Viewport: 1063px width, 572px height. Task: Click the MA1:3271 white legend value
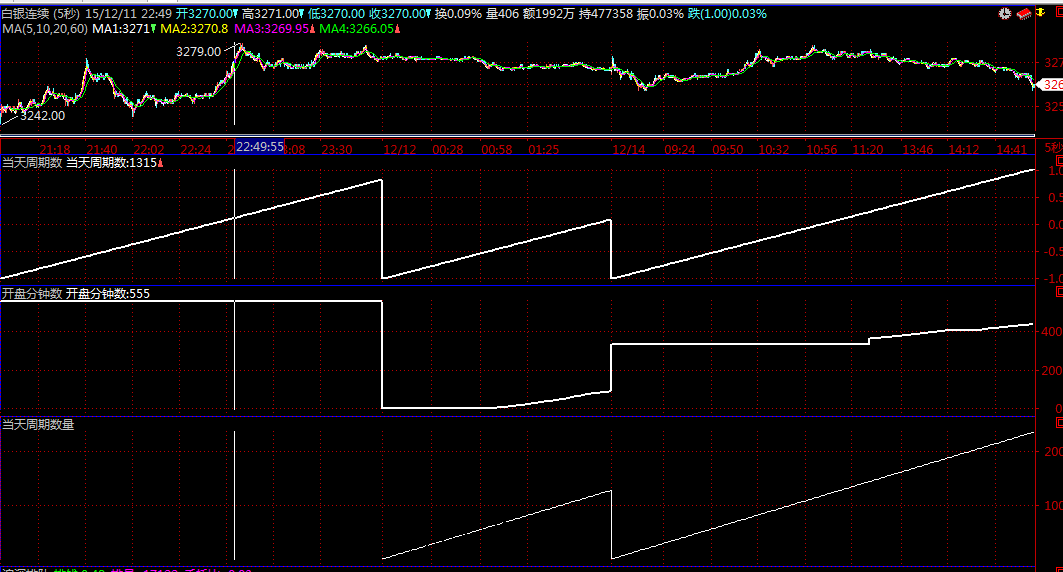point(120,30)
